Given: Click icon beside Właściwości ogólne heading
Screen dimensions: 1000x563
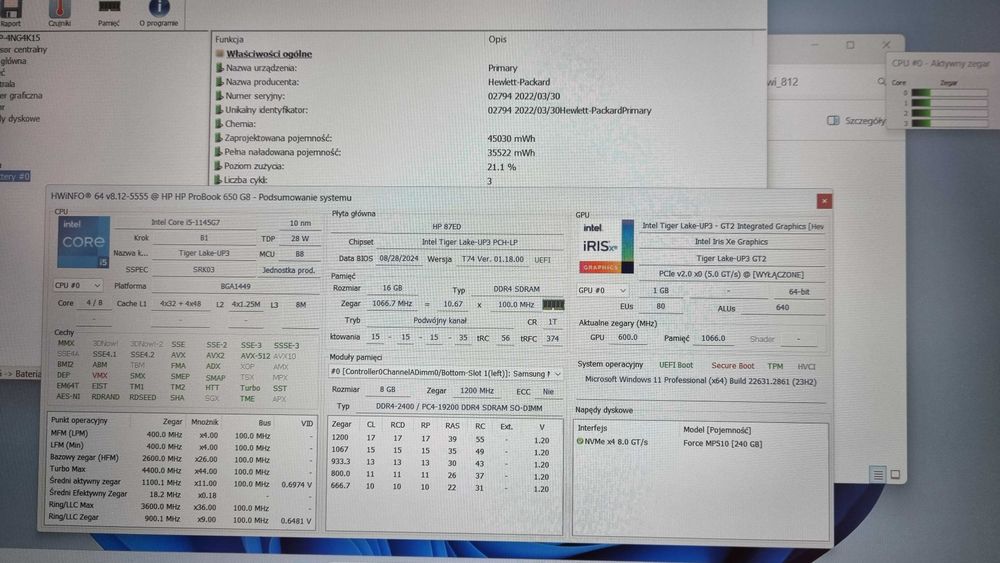Looking at the screenshot, I should (x=219, y=54).
